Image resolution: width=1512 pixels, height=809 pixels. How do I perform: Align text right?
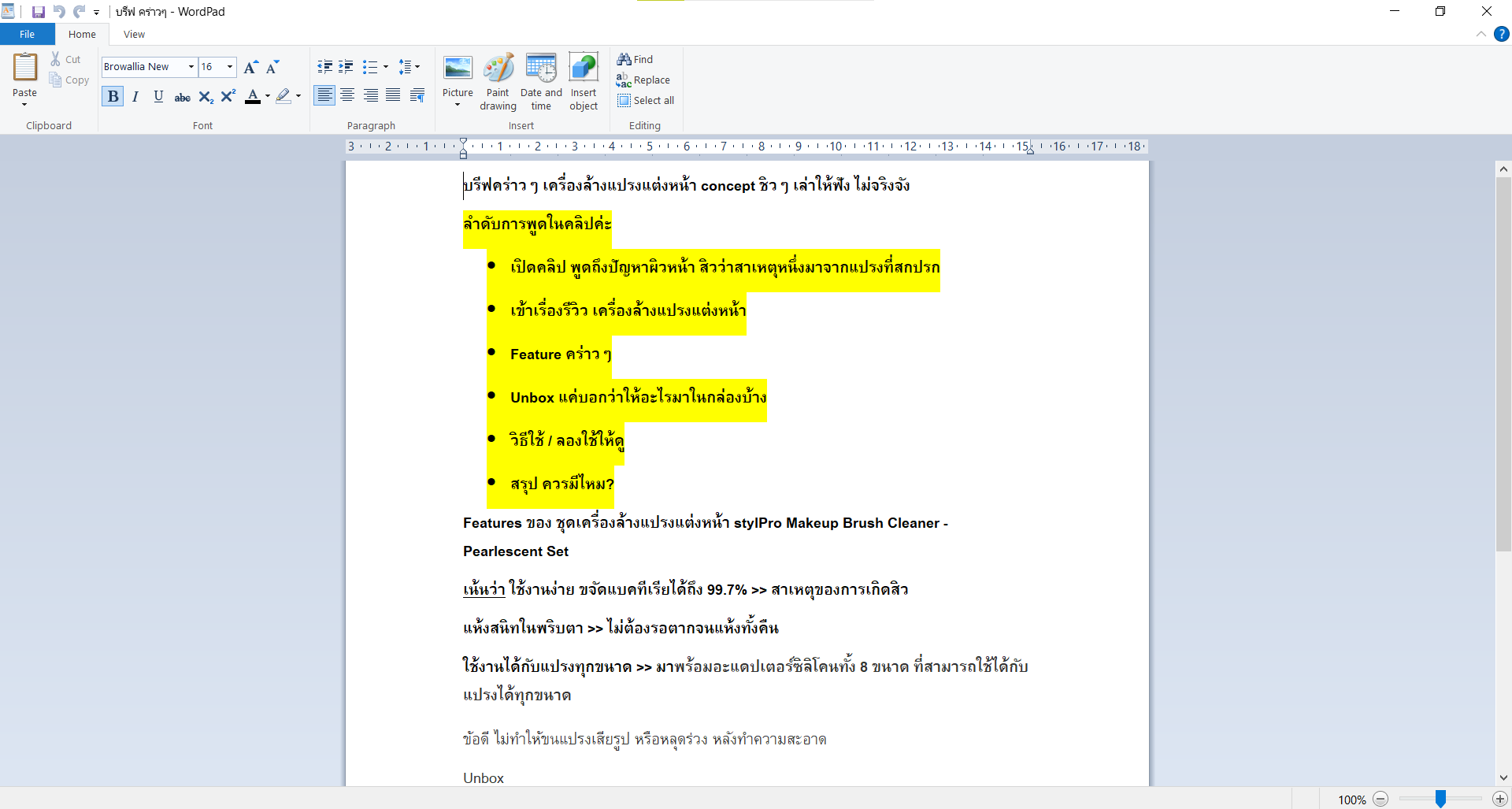pyautogui.click(x=370, y=96)
